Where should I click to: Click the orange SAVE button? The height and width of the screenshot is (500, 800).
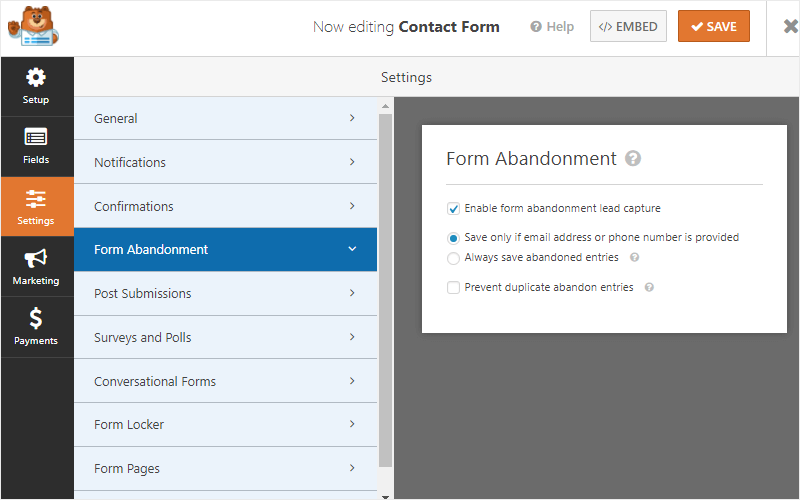714,26
